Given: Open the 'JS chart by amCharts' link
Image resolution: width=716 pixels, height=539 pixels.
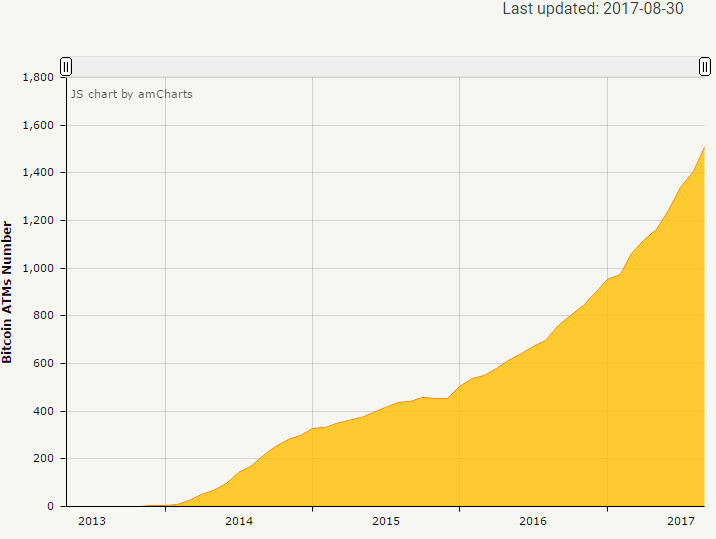Looking at the screenshot, I should (x=132, y=94).
